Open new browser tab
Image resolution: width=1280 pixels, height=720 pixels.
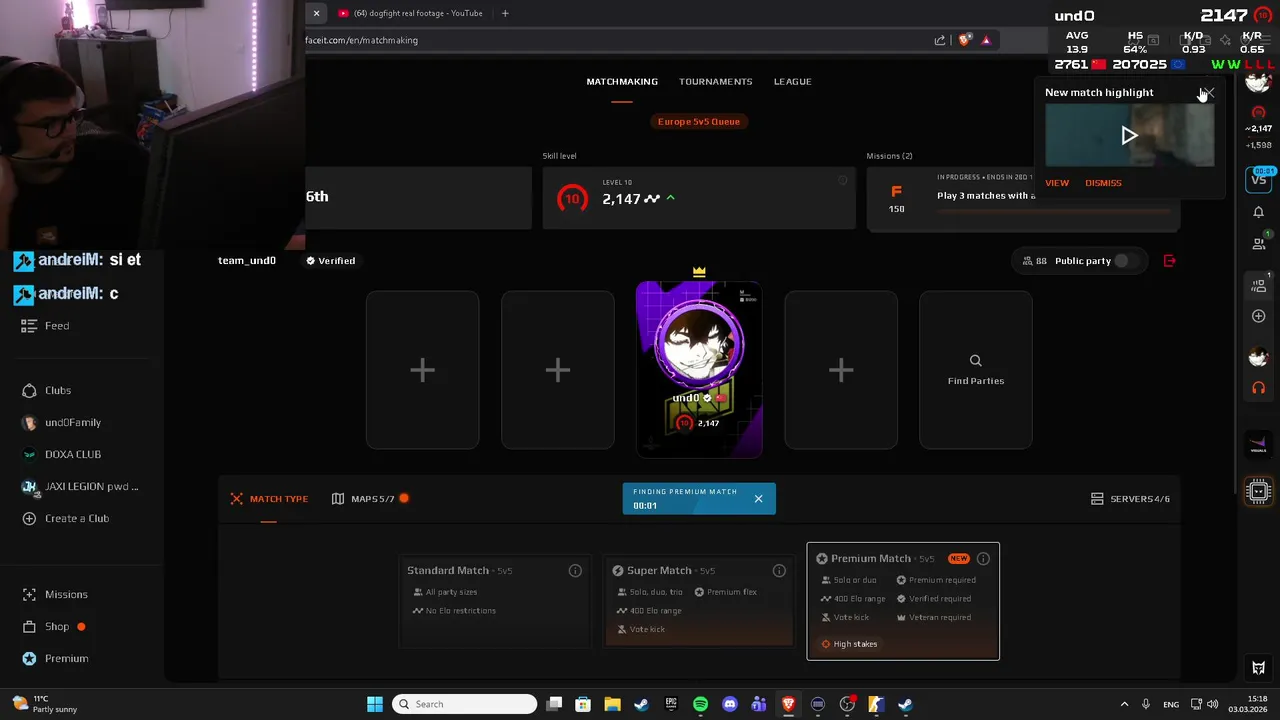pyautogui.click(x=505, y=13)
